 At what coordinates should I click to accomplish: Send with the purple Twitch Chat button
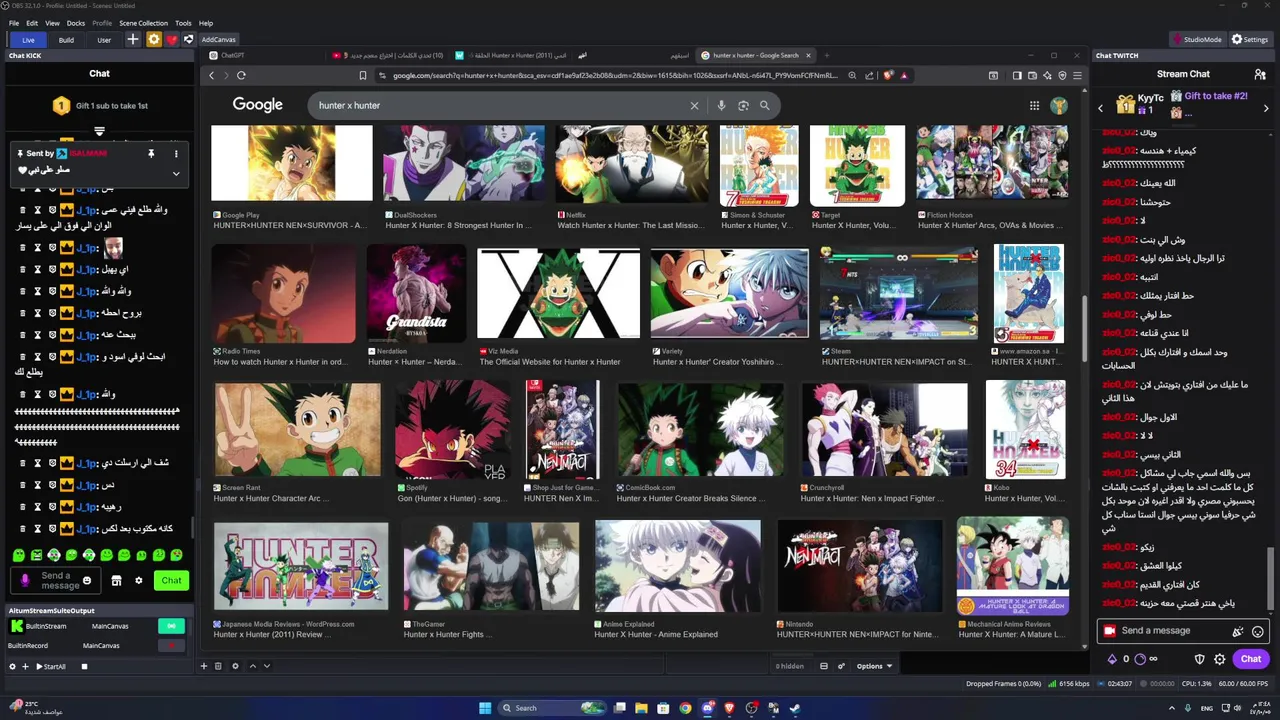coord(1251,659)
